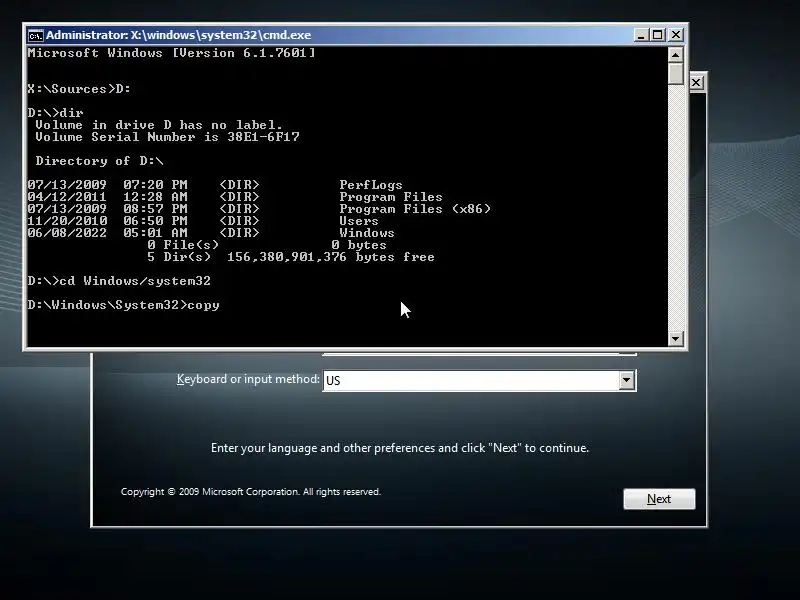The width and height of the screenshot is (800, 600).
Task: Click the 'D:\>dir' command line
Action: [55, 113]
